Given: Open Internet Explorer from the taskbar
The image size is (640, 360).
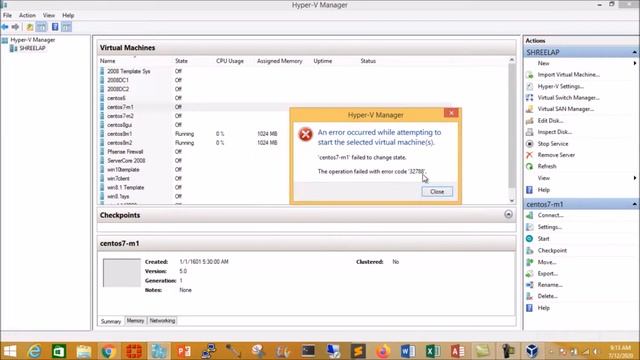Looking at the screenshot, I should 34,351.
